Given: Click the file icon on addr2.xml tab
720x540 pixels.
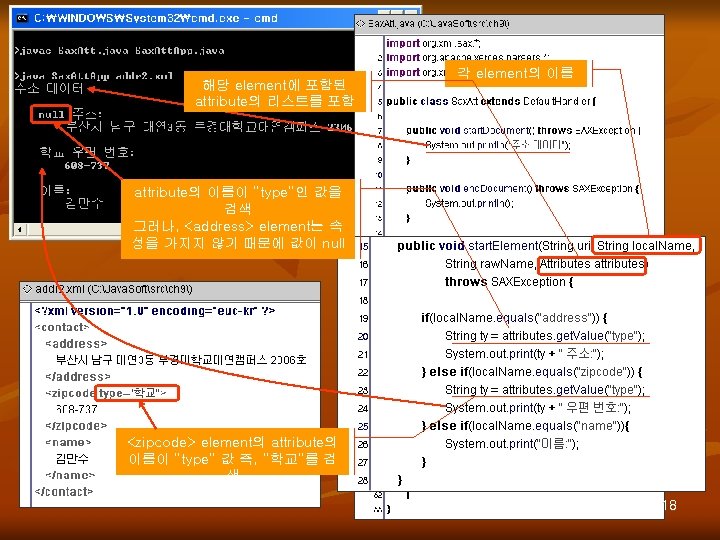Looking at the screenshot, I should tap(27, 289).
